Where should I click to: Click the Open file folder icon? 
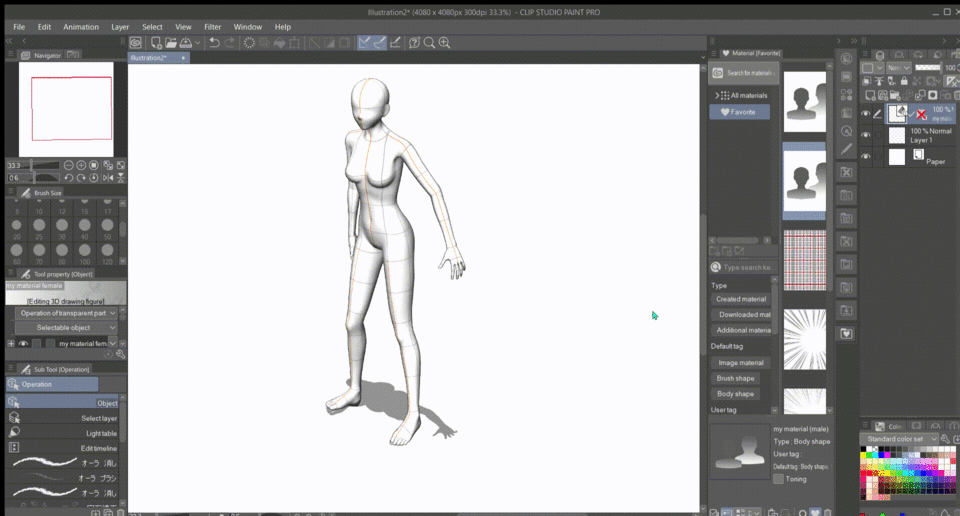[171, 43]
